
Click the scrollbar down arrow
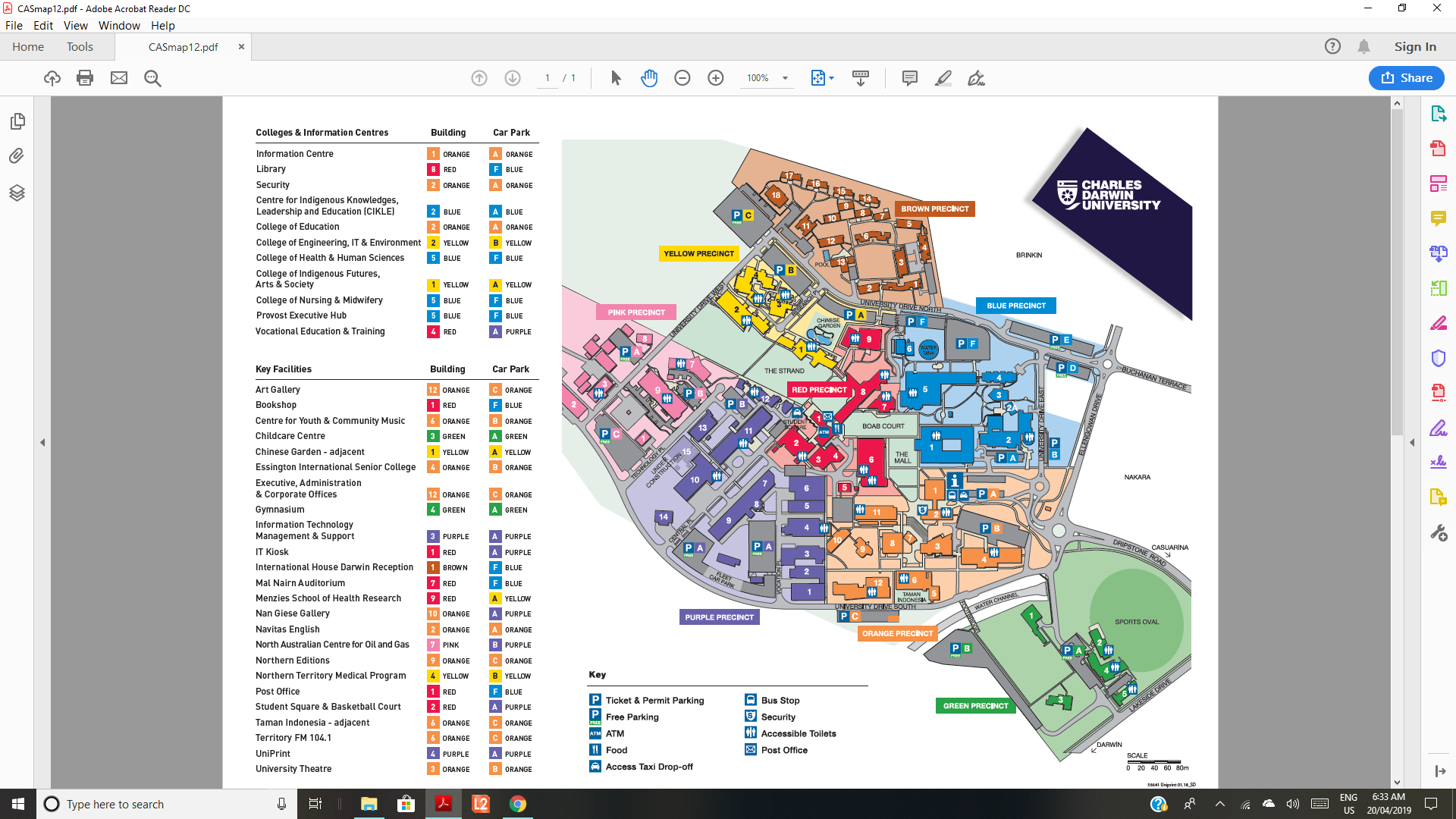click(1398, 782)
